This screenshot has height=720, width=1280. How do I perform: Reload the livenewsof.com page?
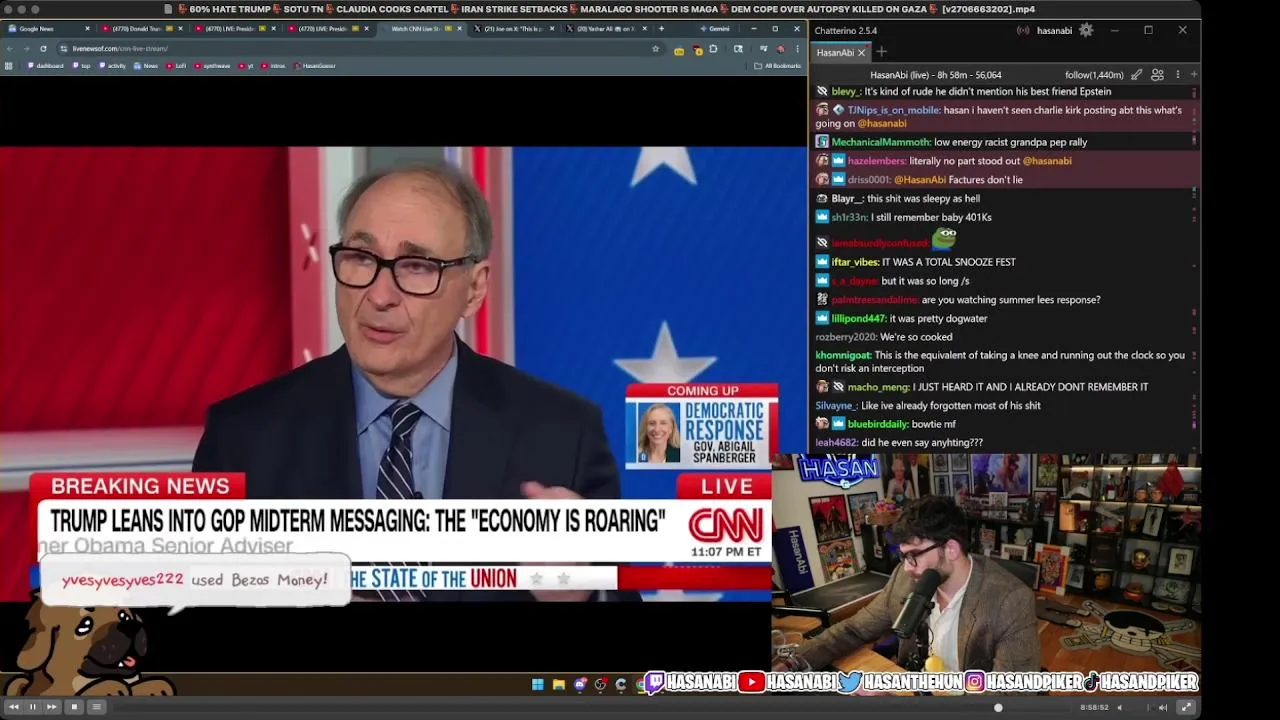click(x=43, y=48)
